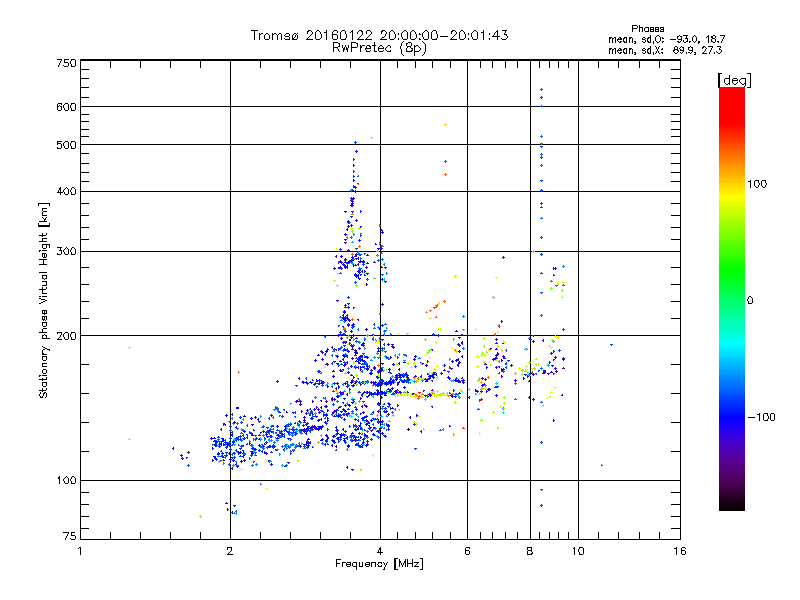Screen dimensions: 800x600
Task: Click the colorbar tick label "0"
Action: point(750,300)
